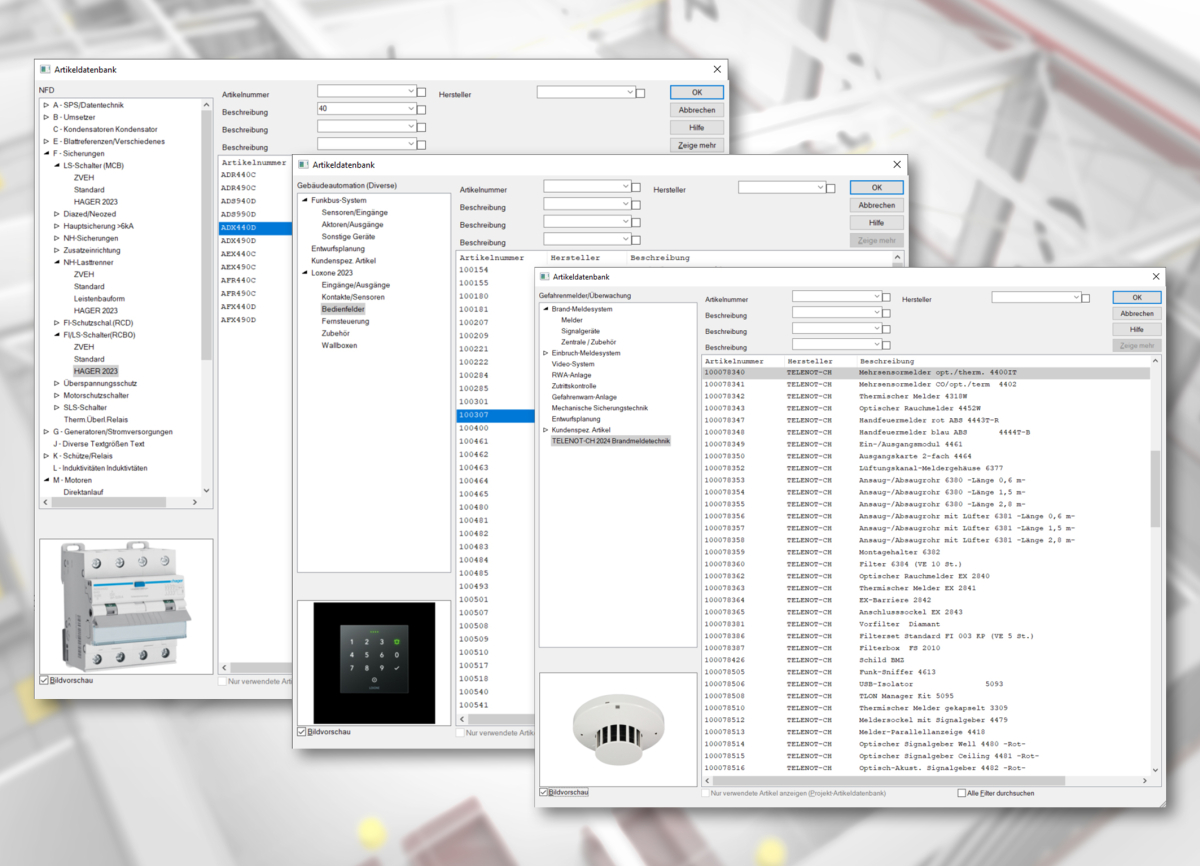Screen dimensions: 1200x866
Task: Select row Montagehalter 6382
Action: pos(925,552)
